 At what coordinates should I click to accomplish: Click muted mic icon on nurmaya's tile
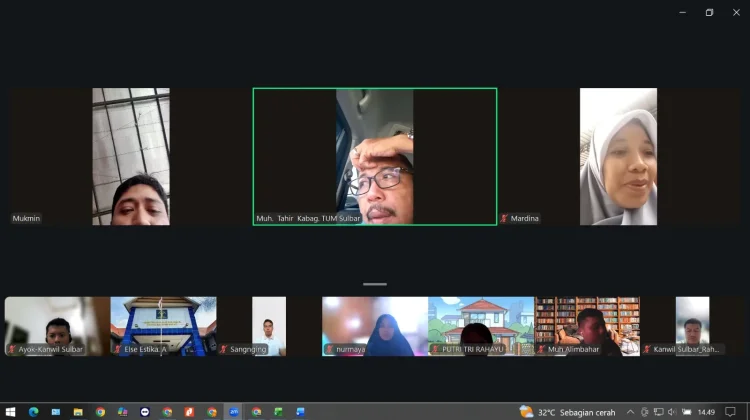330,349
